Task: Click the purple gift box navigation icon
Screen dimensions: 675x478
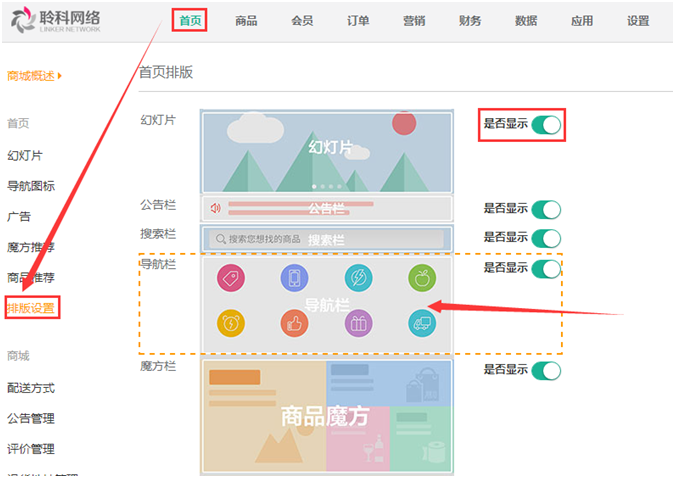Action: [x=358, y=322]
